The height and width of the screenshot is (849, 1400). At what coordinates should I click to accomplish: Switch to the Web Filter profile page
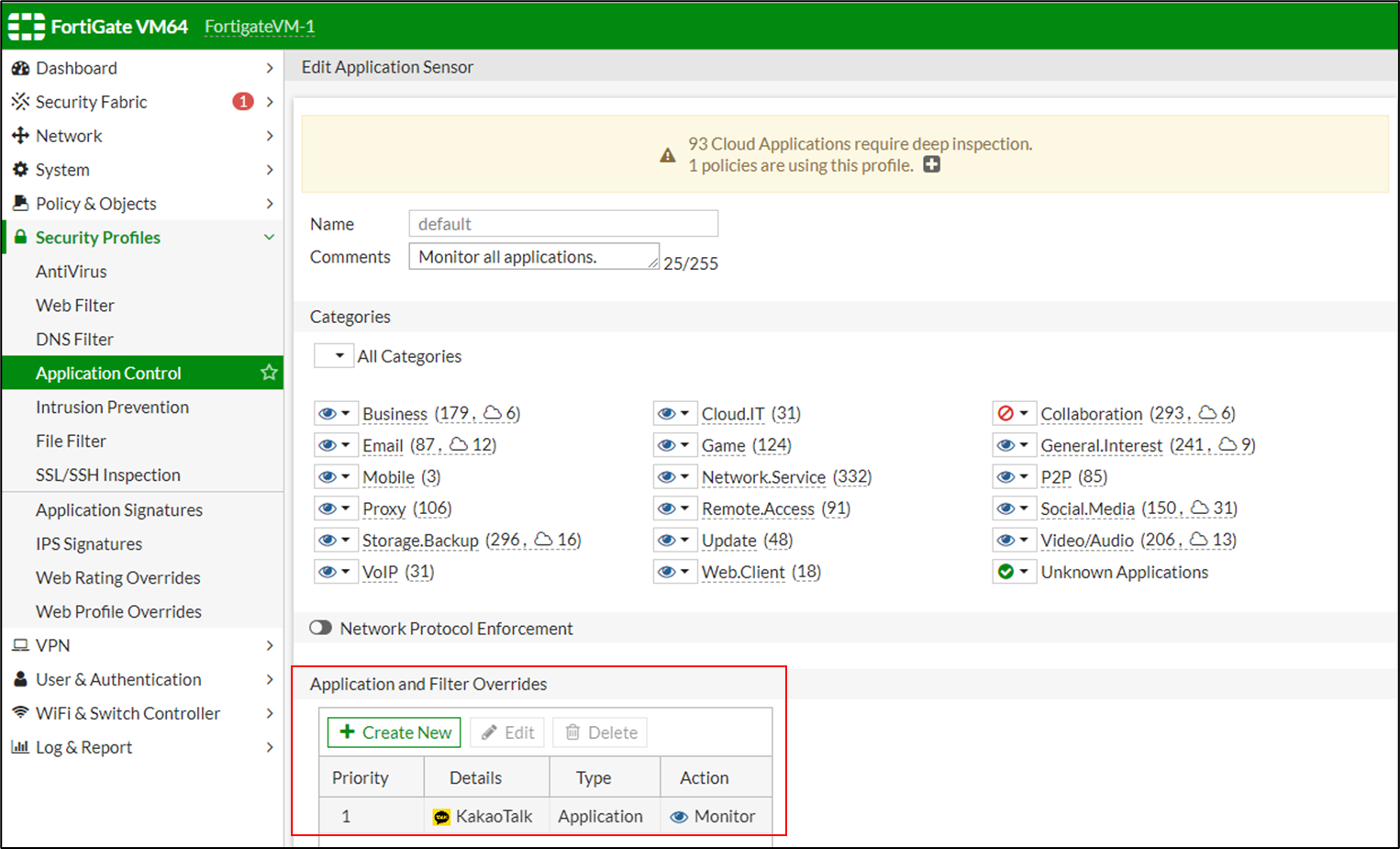74,305
